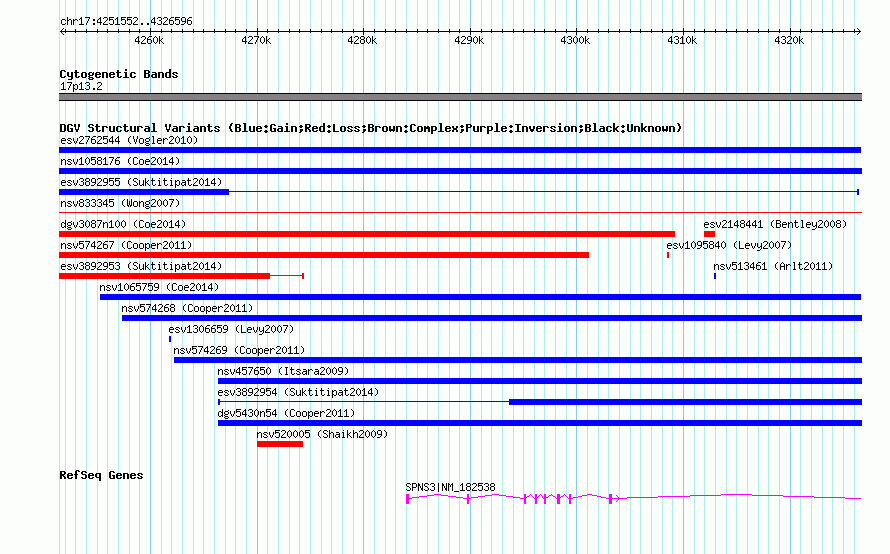This screenshot has height=554, width=890.
Task: Click the RefSeq Genes track heading
Action: pos(101,475)
